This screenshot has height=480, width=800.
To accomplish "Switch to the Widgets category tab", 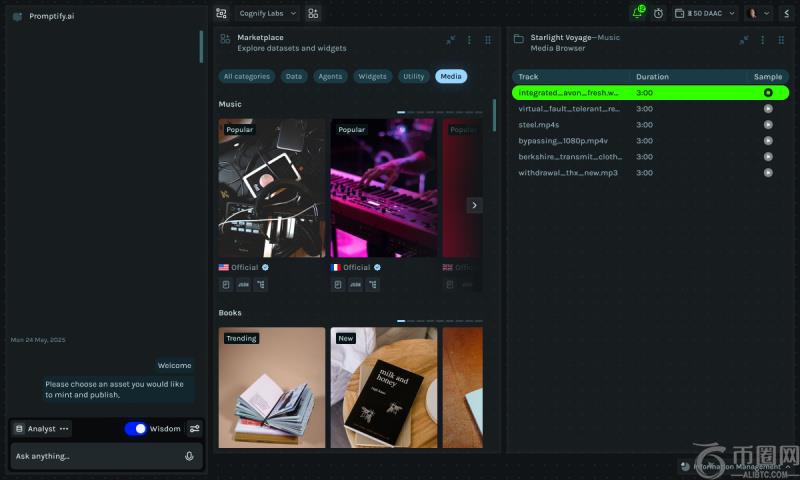I will [372, 76].
